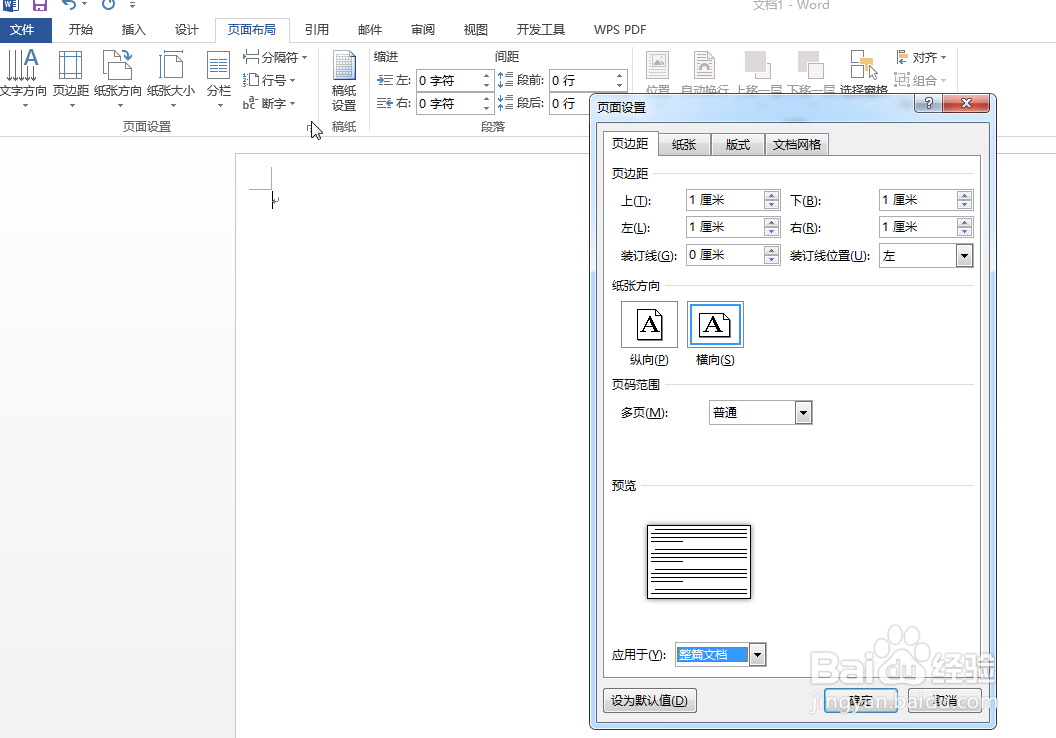
Task: Click the Undo icon in quick access toolbar
Action: pos(69,5)
